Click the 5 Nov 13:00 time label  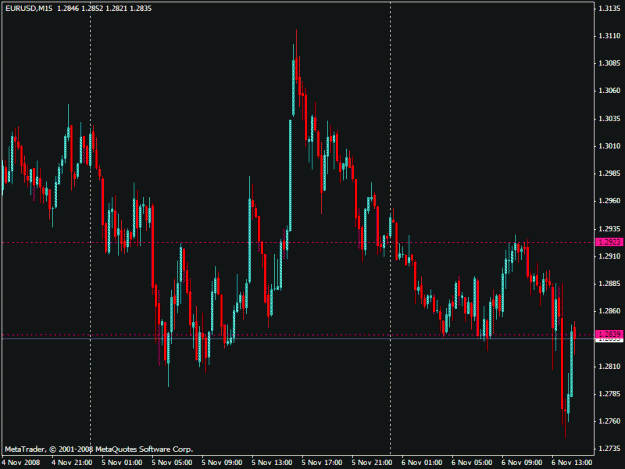(272, 463)
